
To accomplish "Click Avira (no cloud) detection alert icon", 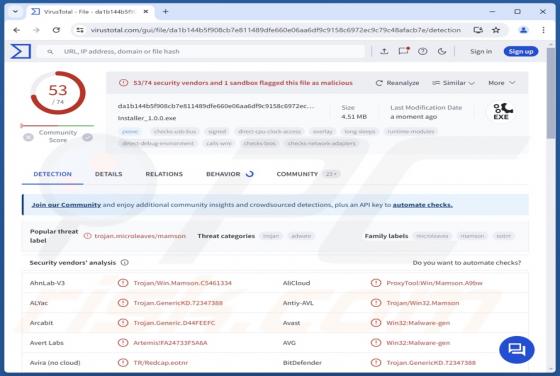I will 123,363.
